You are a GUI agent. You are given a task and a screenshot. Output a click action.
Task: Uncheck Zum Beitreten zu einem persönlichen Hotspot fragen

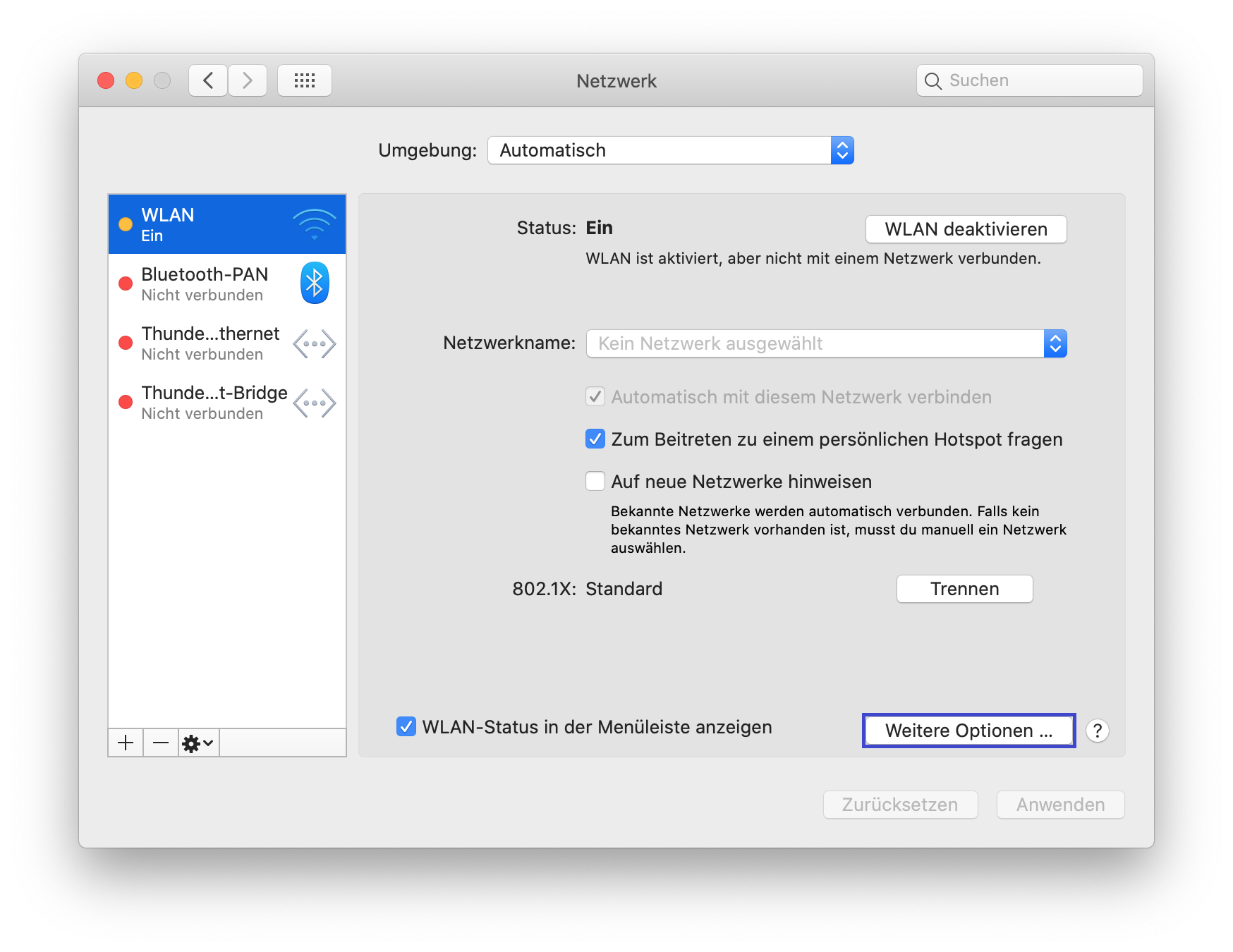tap(595, 439)
